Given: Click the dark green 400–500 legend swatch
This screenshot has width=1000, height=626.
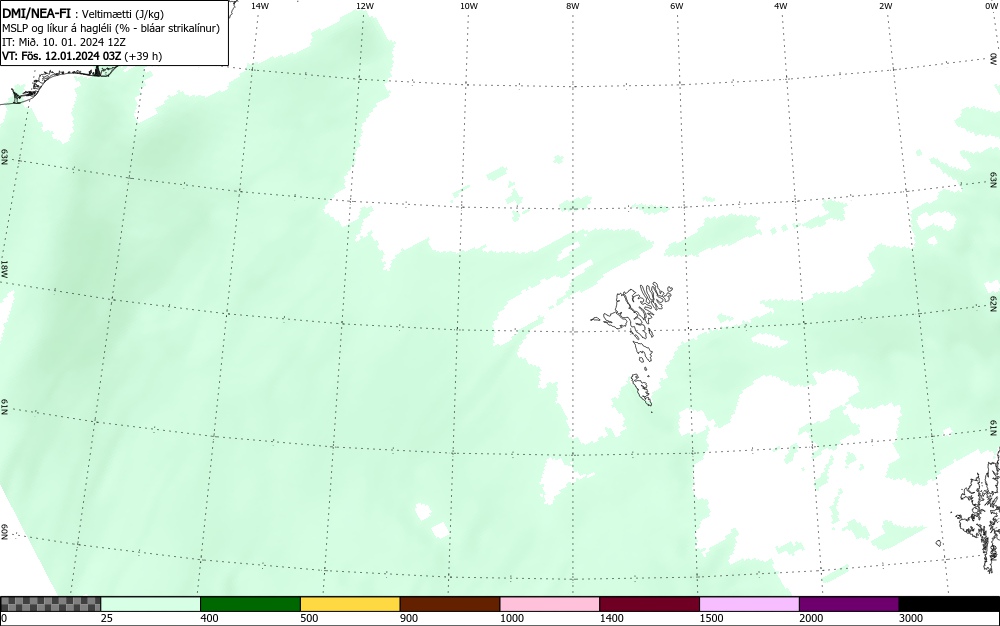Looking at the screenshot, I should (250, 604).
